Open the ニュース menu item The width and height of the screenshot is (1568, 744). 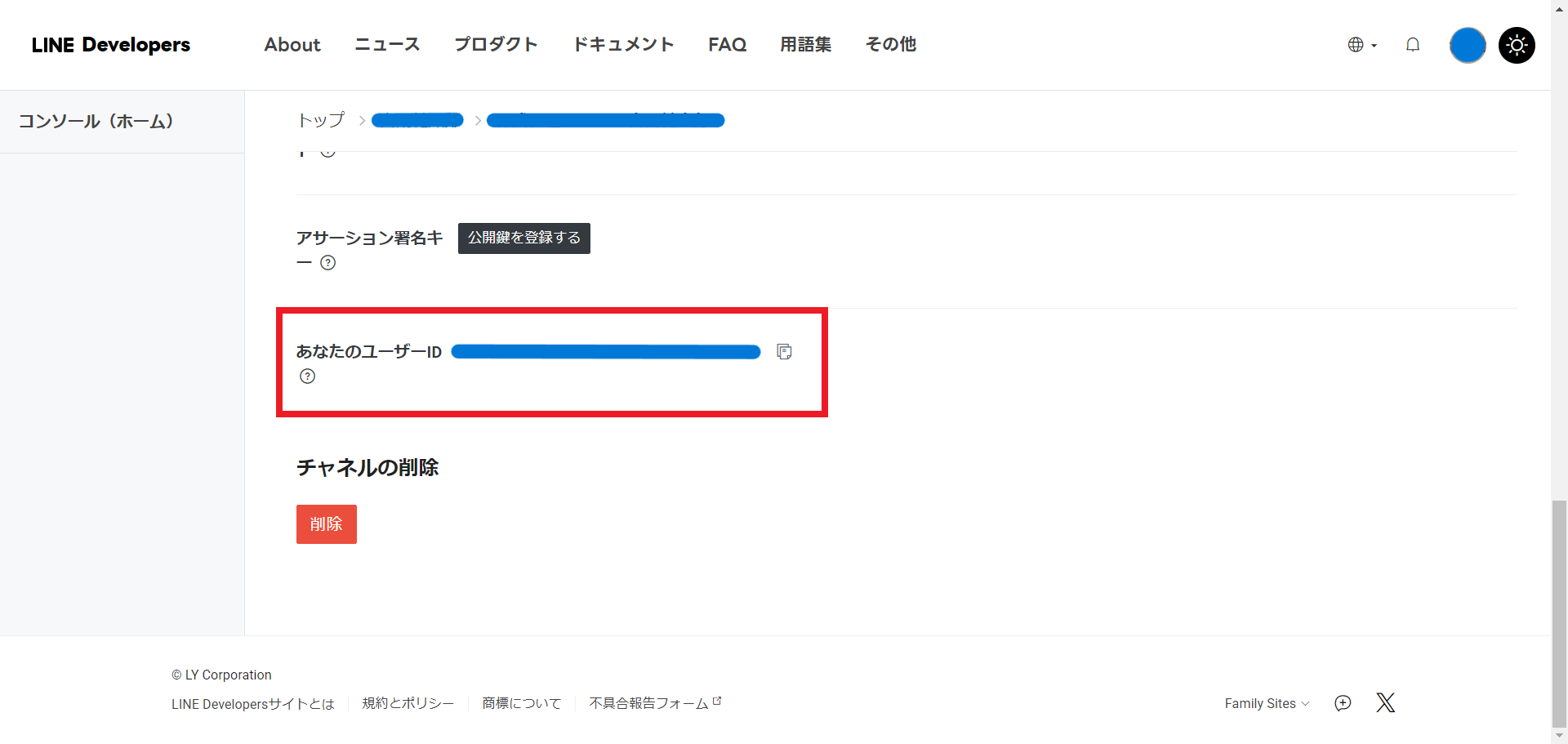[387, 45]
